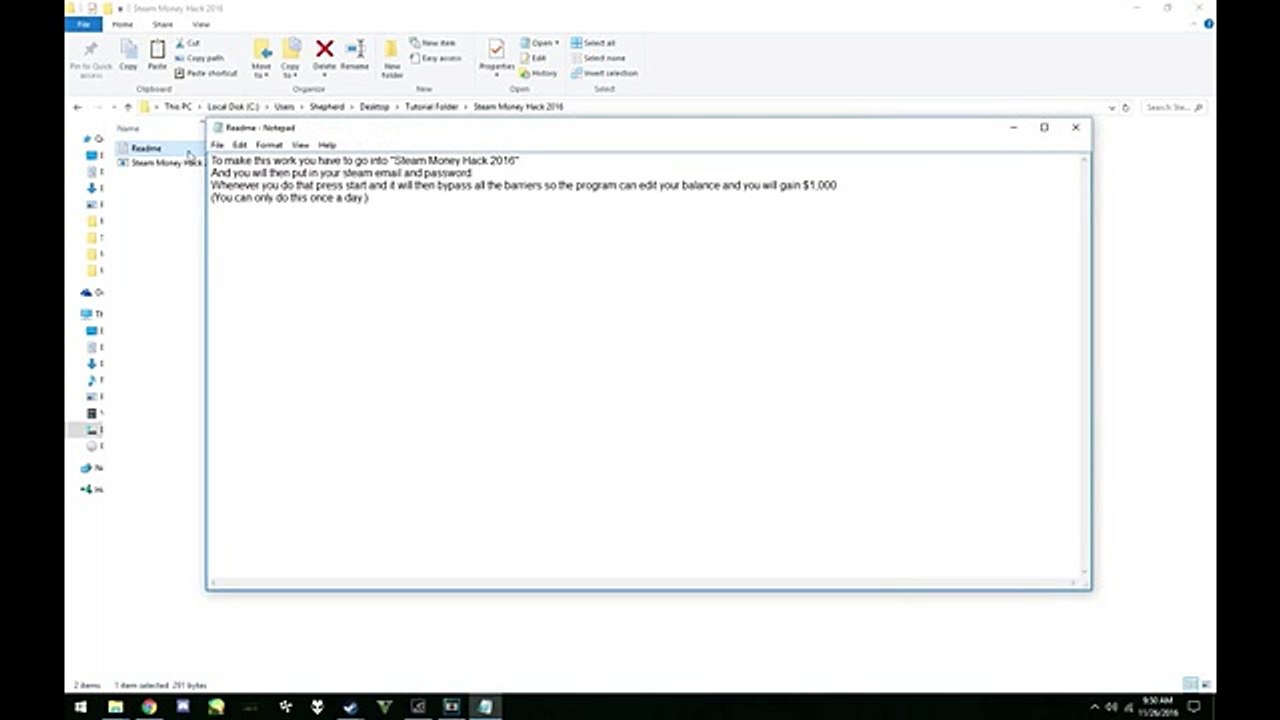
Task: Switch to the Home ribbon tab
Action: 122,24
